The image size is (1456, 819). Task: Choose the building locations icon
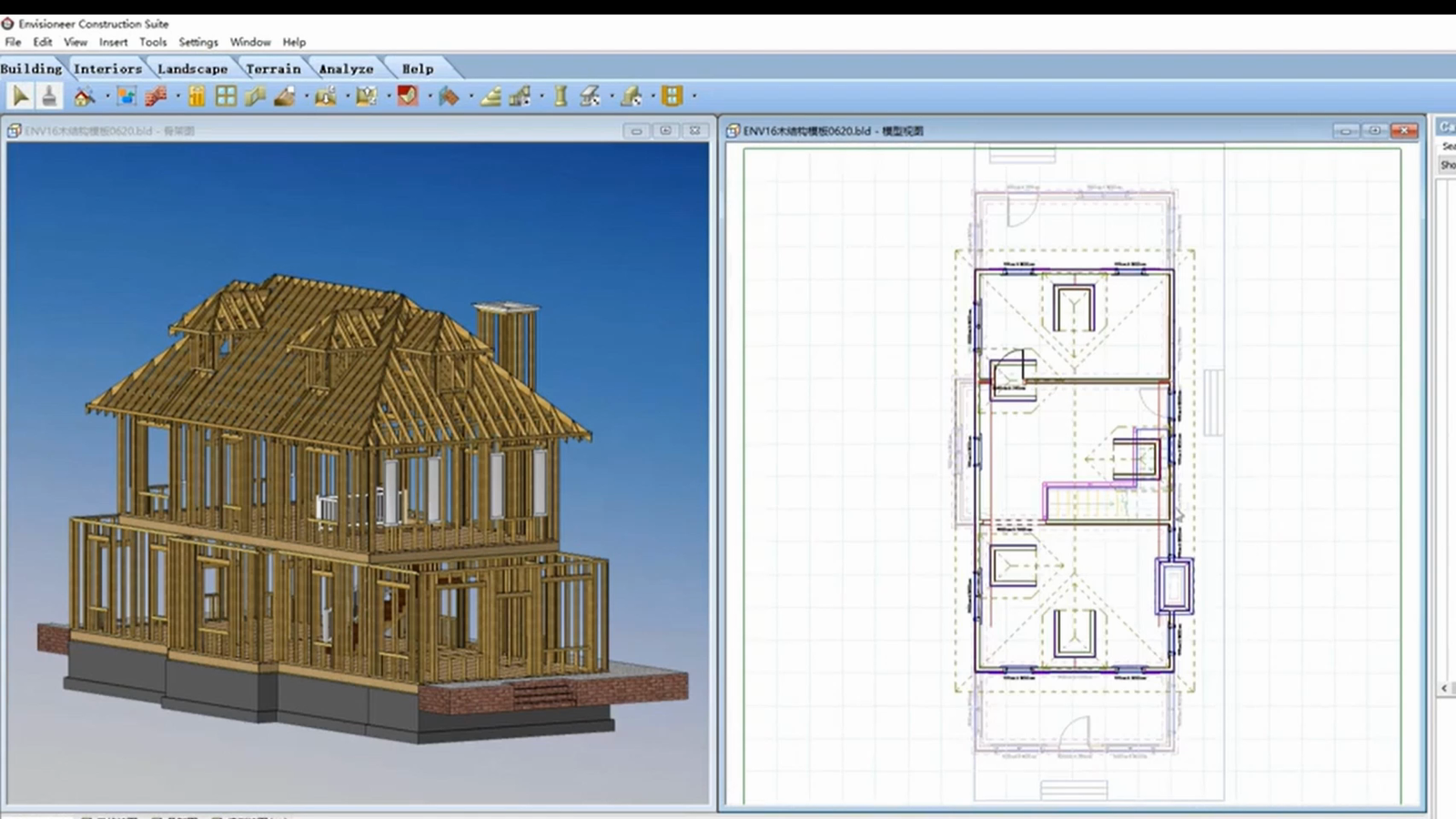126,96
